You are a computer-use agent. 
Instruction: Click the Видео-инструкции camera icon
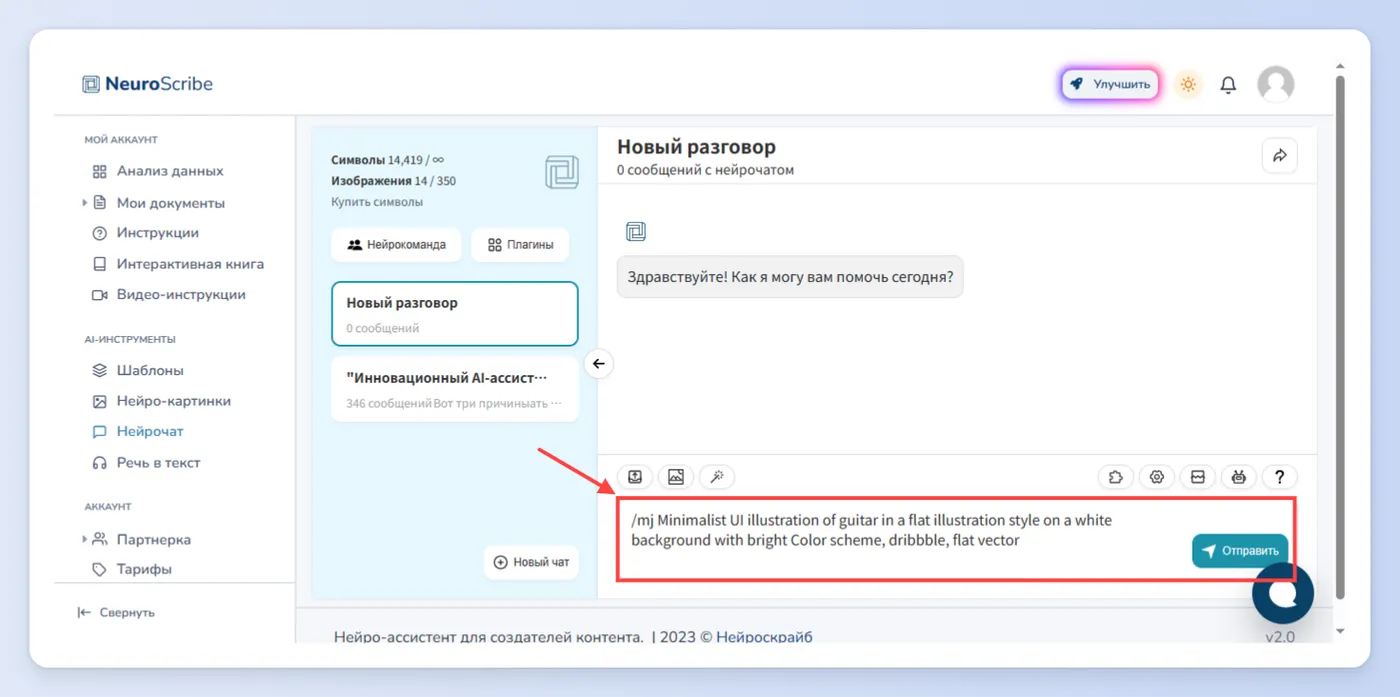(99, 295)
